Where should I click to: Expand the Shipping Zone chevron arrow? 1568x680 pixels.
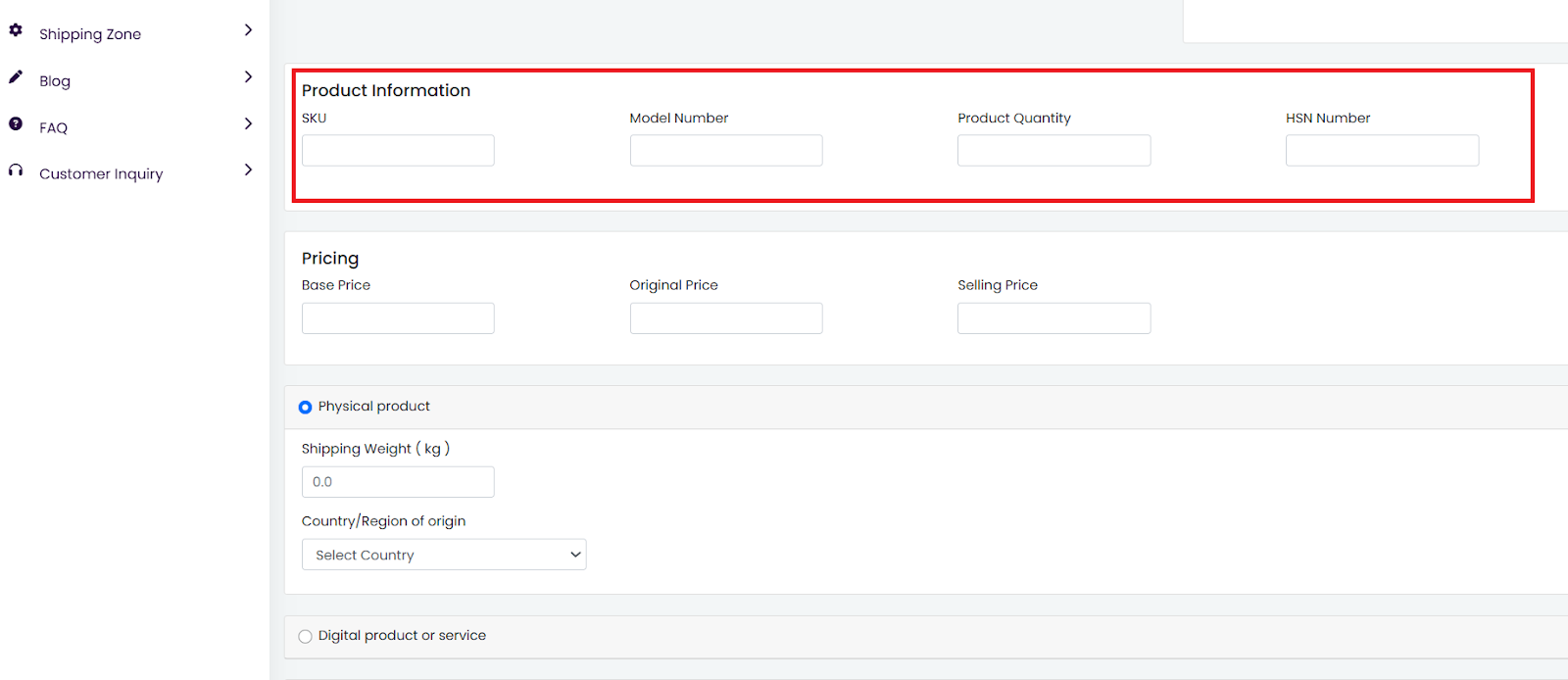click(248, 30)
